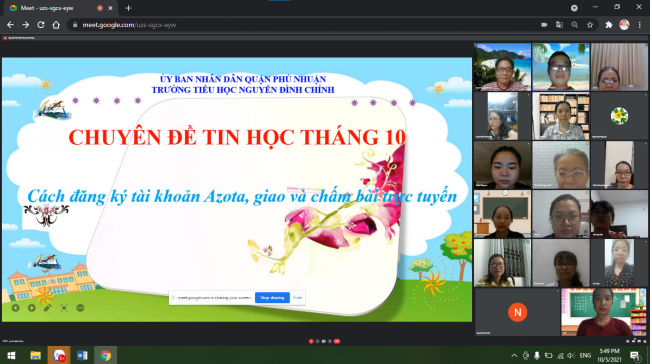Viewport: 652px width, 364px height.
Task: Select top-left participant tile with beach island background
Action: point(502,67)
